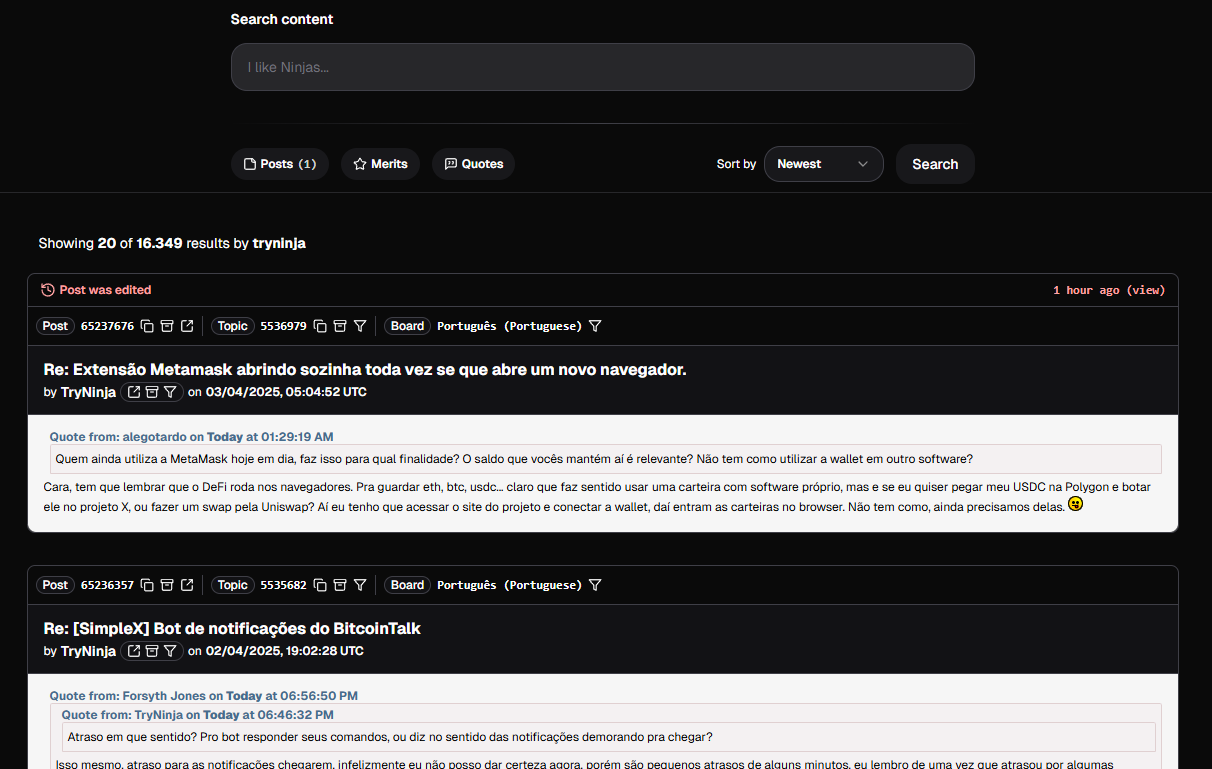
Task: Switch to the Posts tab
Action: [279, 164]
